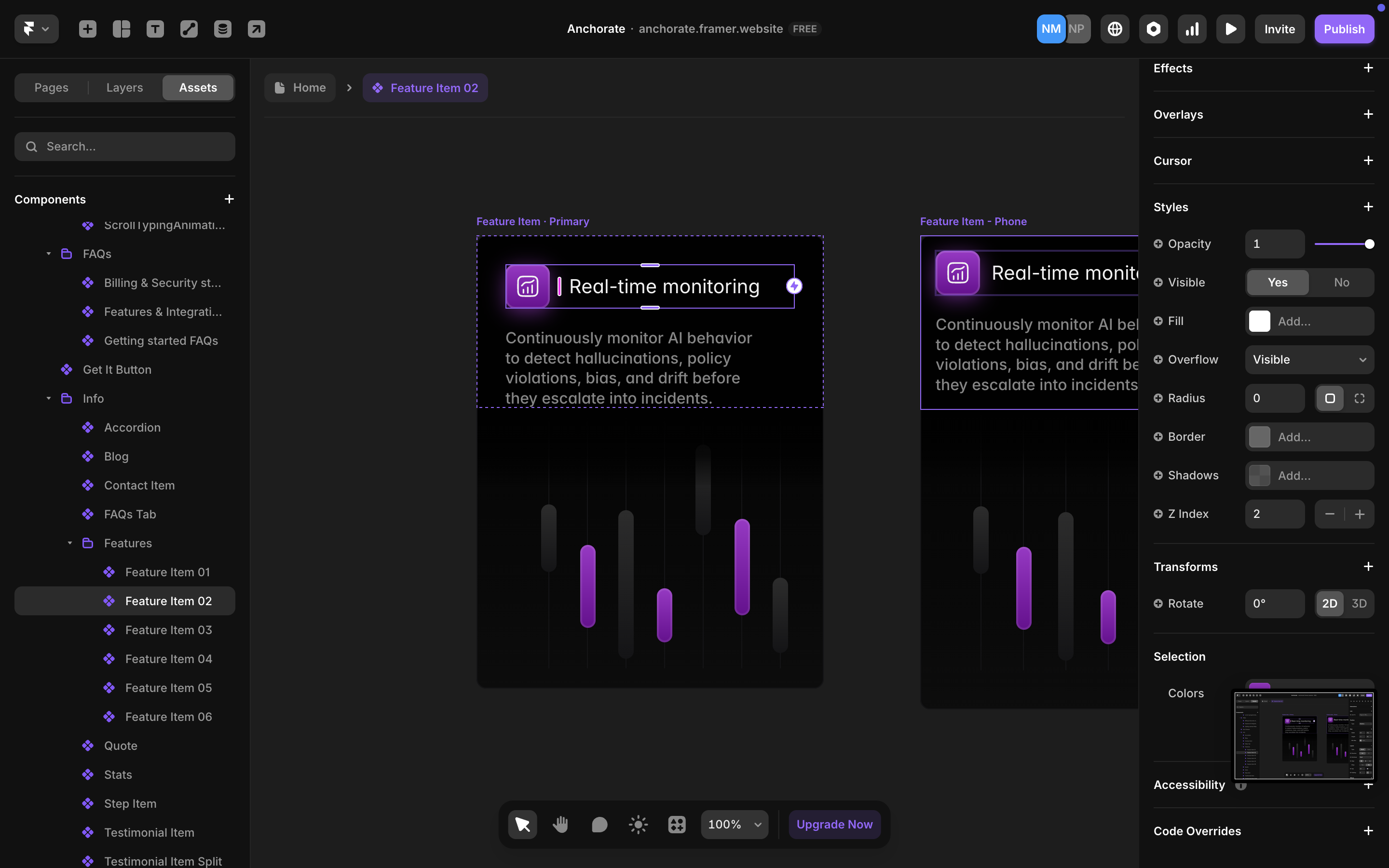This screenshot has width=1389, height=868.
Task: Switch to the Pages tab
Action: point(51,88)
